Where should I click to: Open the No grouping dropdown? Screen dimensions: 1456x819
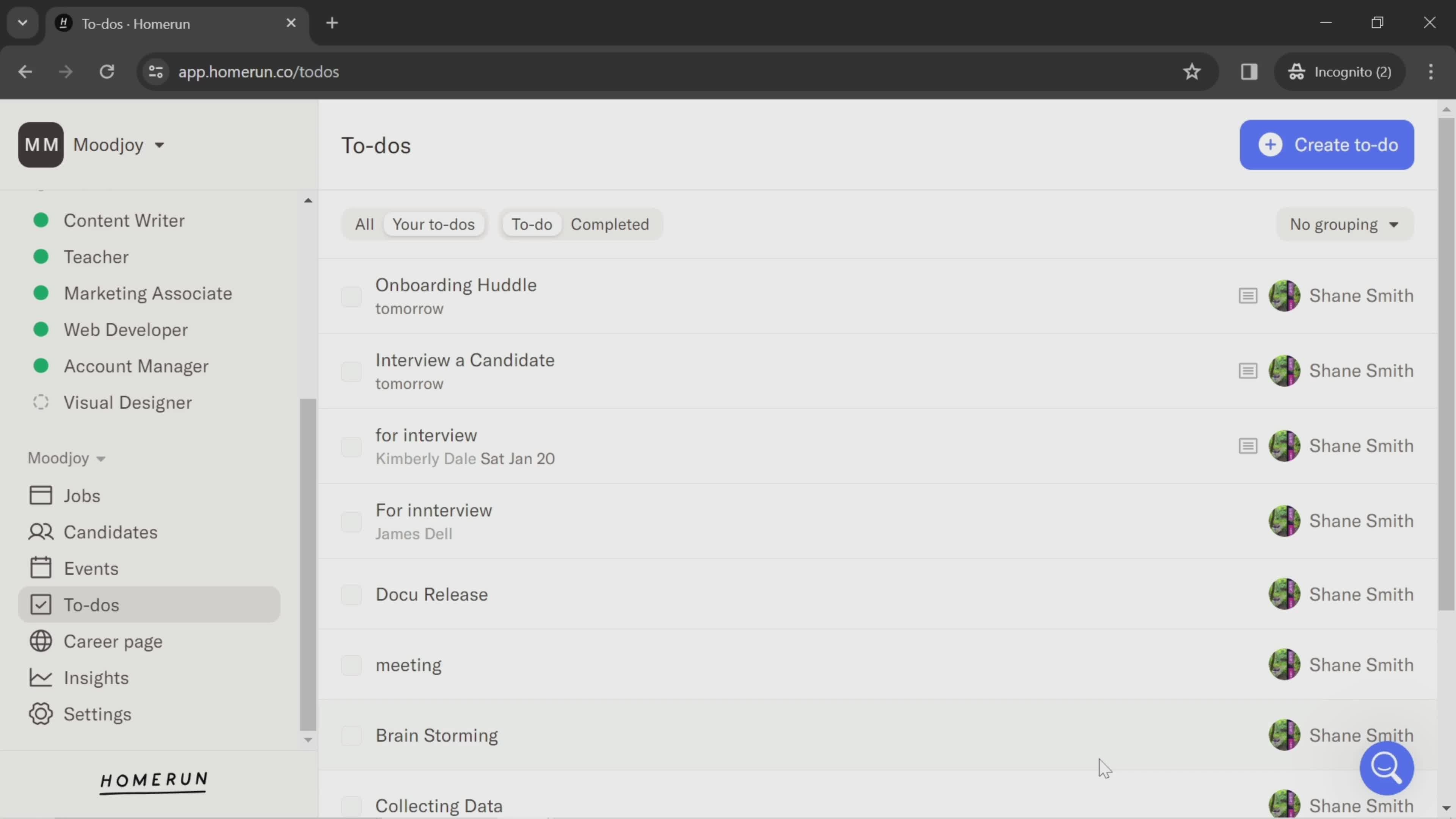pos(1345,224)
